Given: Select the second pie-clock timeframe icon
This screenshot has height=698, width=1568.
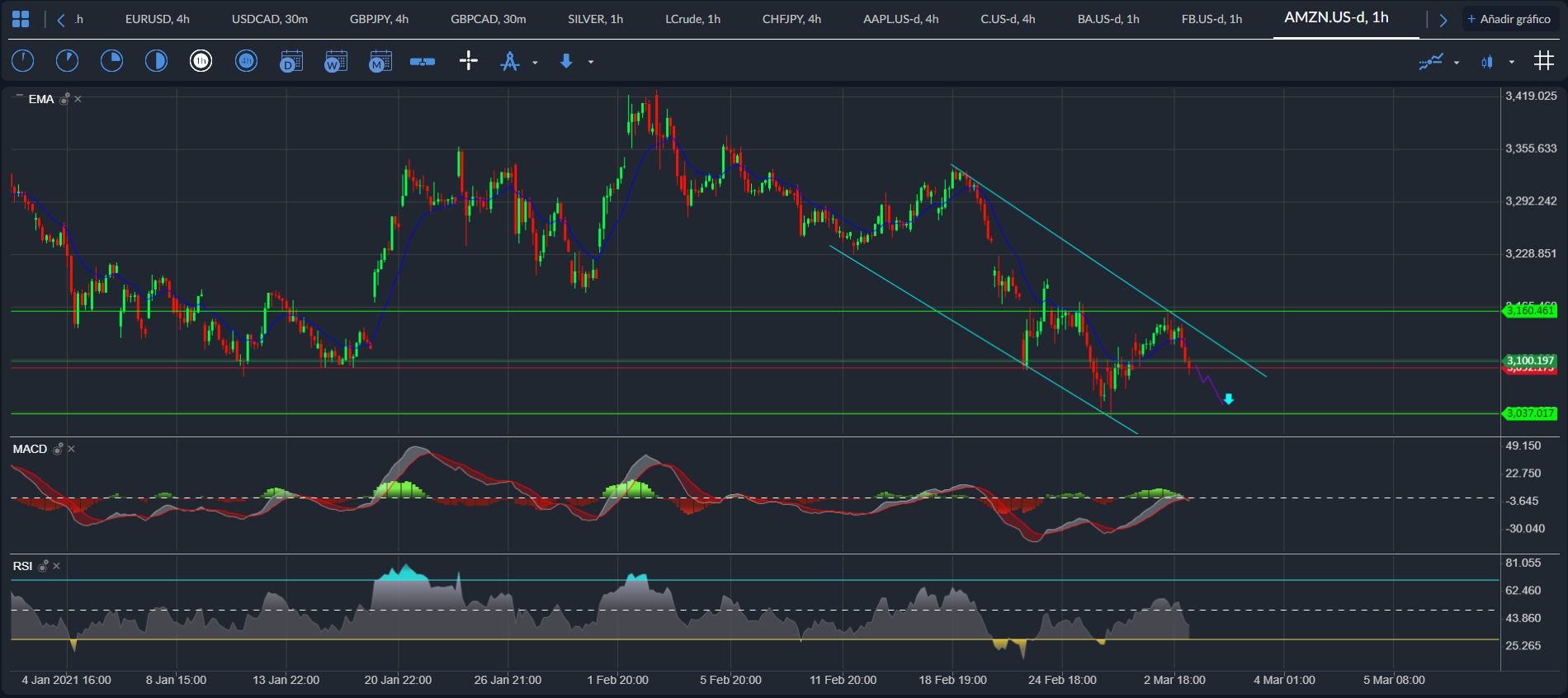Looking at the screenshot, I should 67,61.
